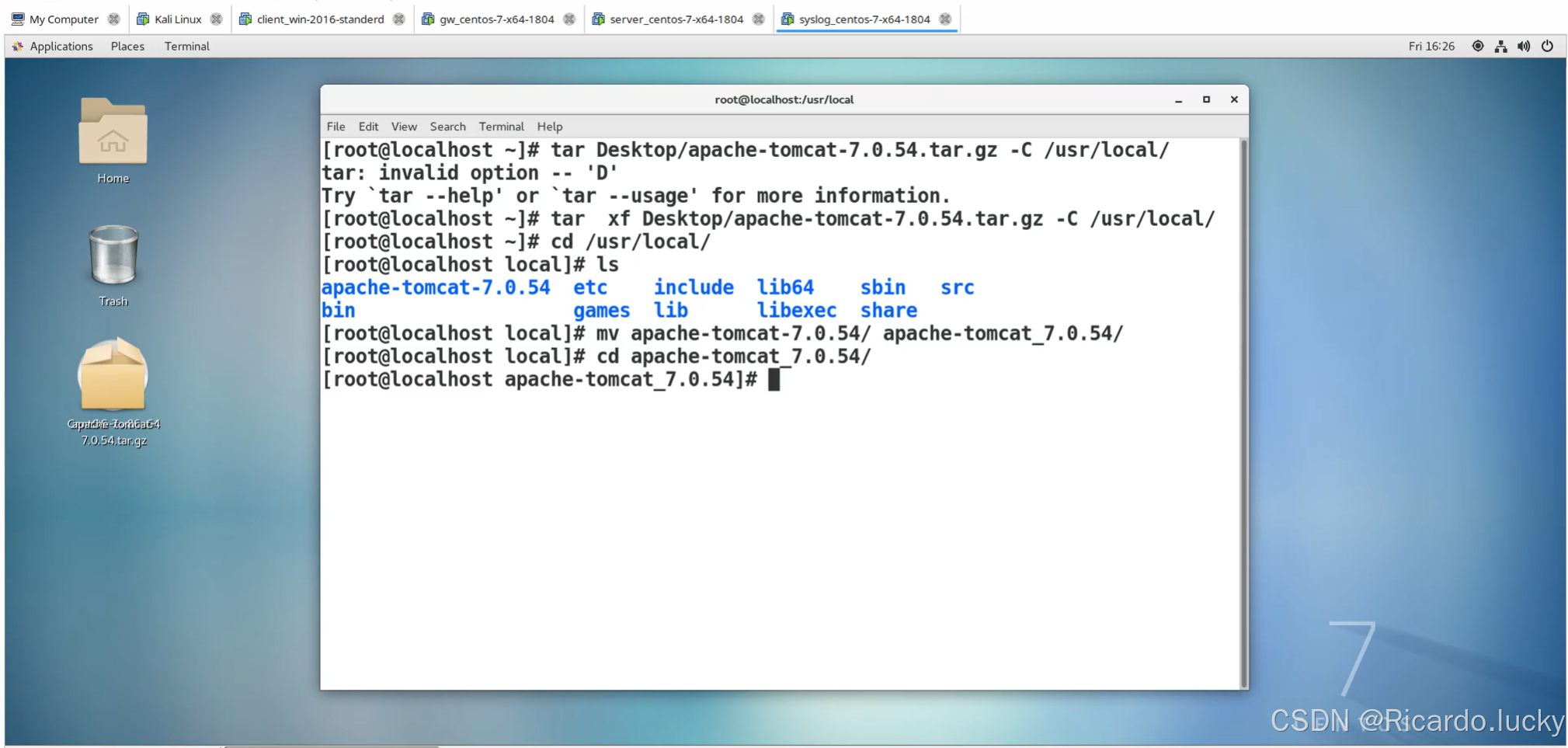The height and width of the screenshot is (748, 1568).
Task: Click the terminal vertical scrollbar
Action: pyautogui.click(x=1244, y=413)
